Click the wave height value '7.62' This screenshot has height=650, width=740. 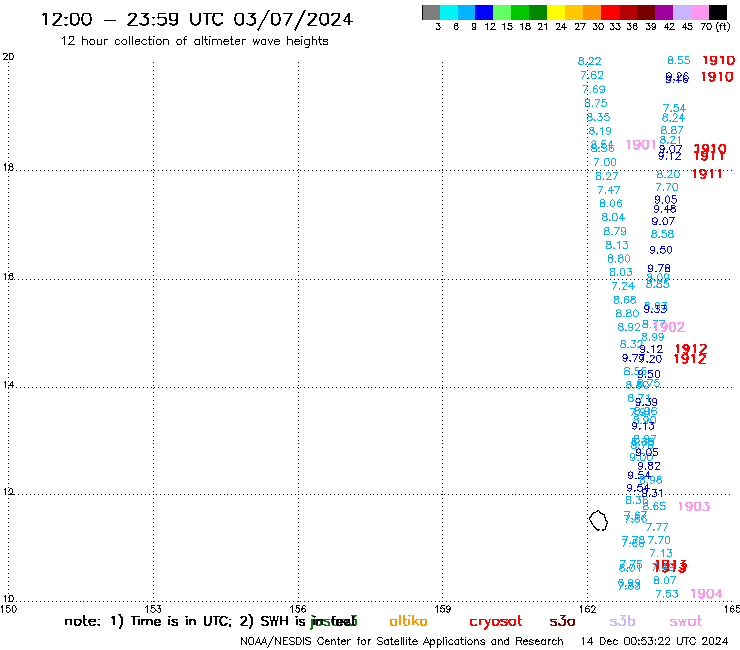[x=592, y=75]
